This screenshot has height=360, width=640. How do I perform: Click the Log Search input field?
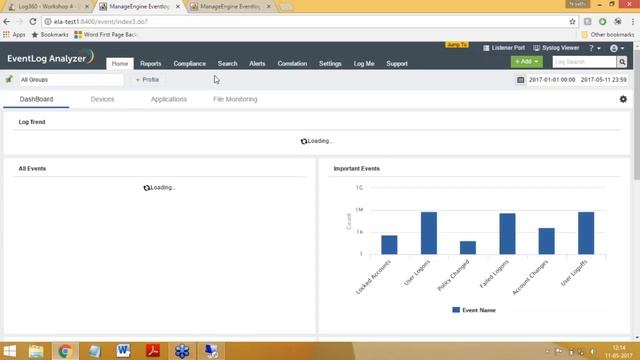(x=584, y=62)
